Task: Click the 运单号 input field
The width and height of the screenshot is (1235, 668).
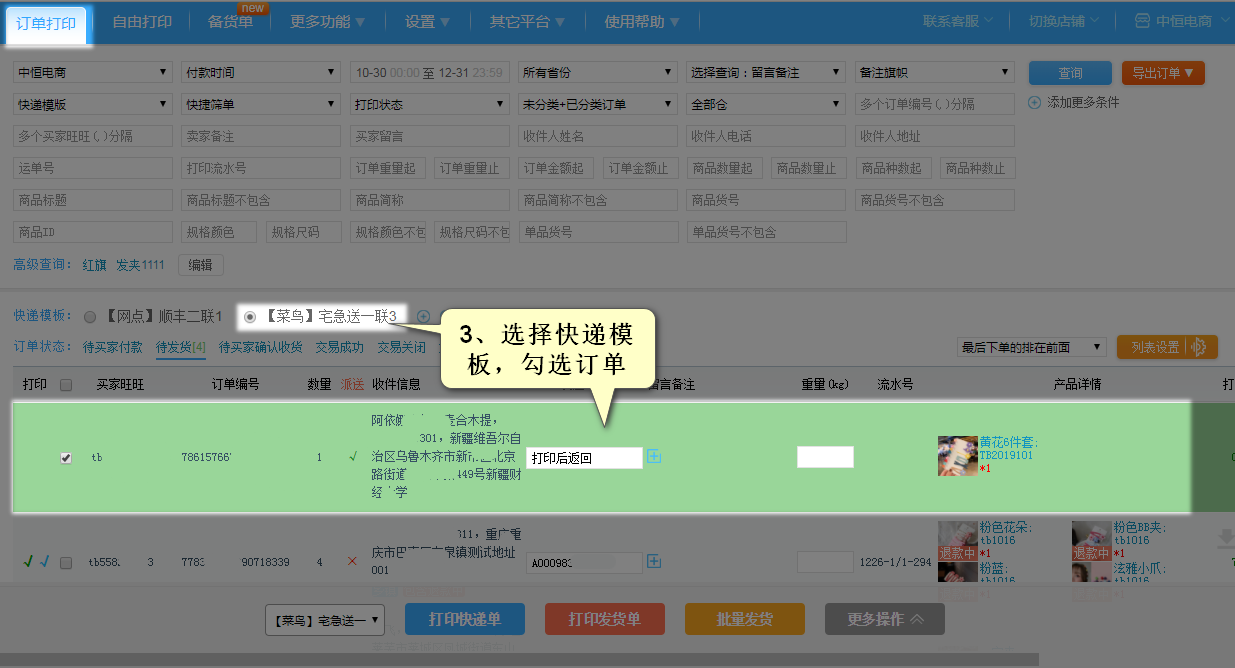Action: 93,169
